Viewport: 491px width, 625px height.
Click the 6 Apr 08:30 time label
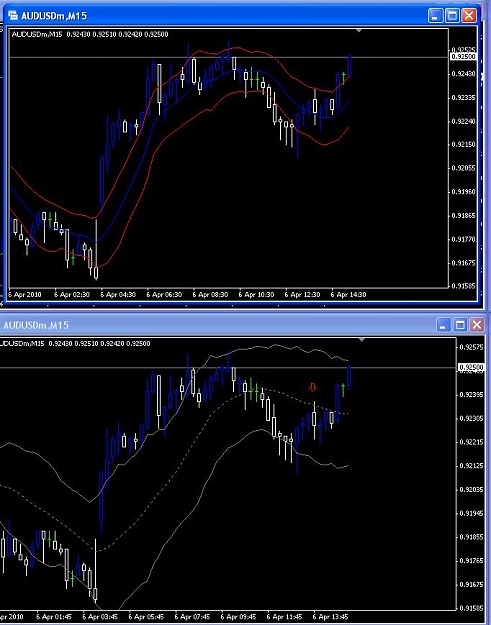210,295
